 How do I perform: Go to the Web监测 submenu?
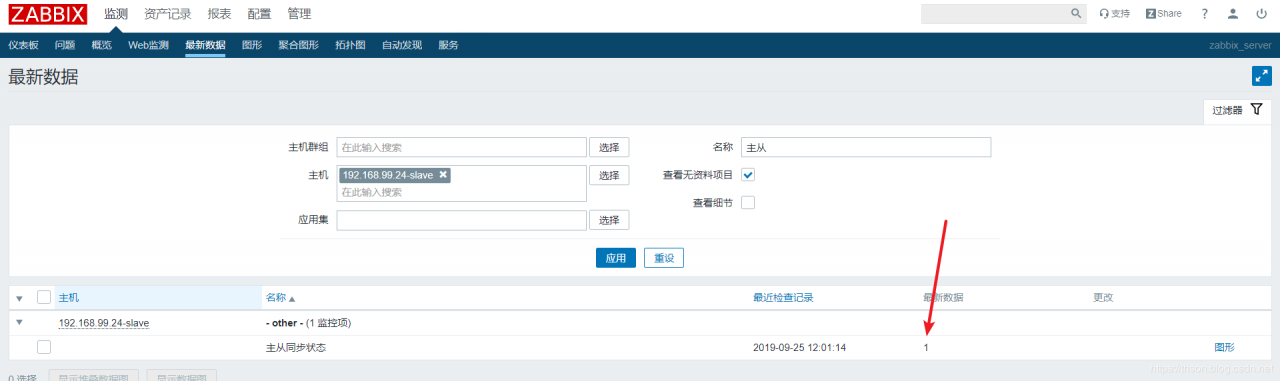click(148, 45)
